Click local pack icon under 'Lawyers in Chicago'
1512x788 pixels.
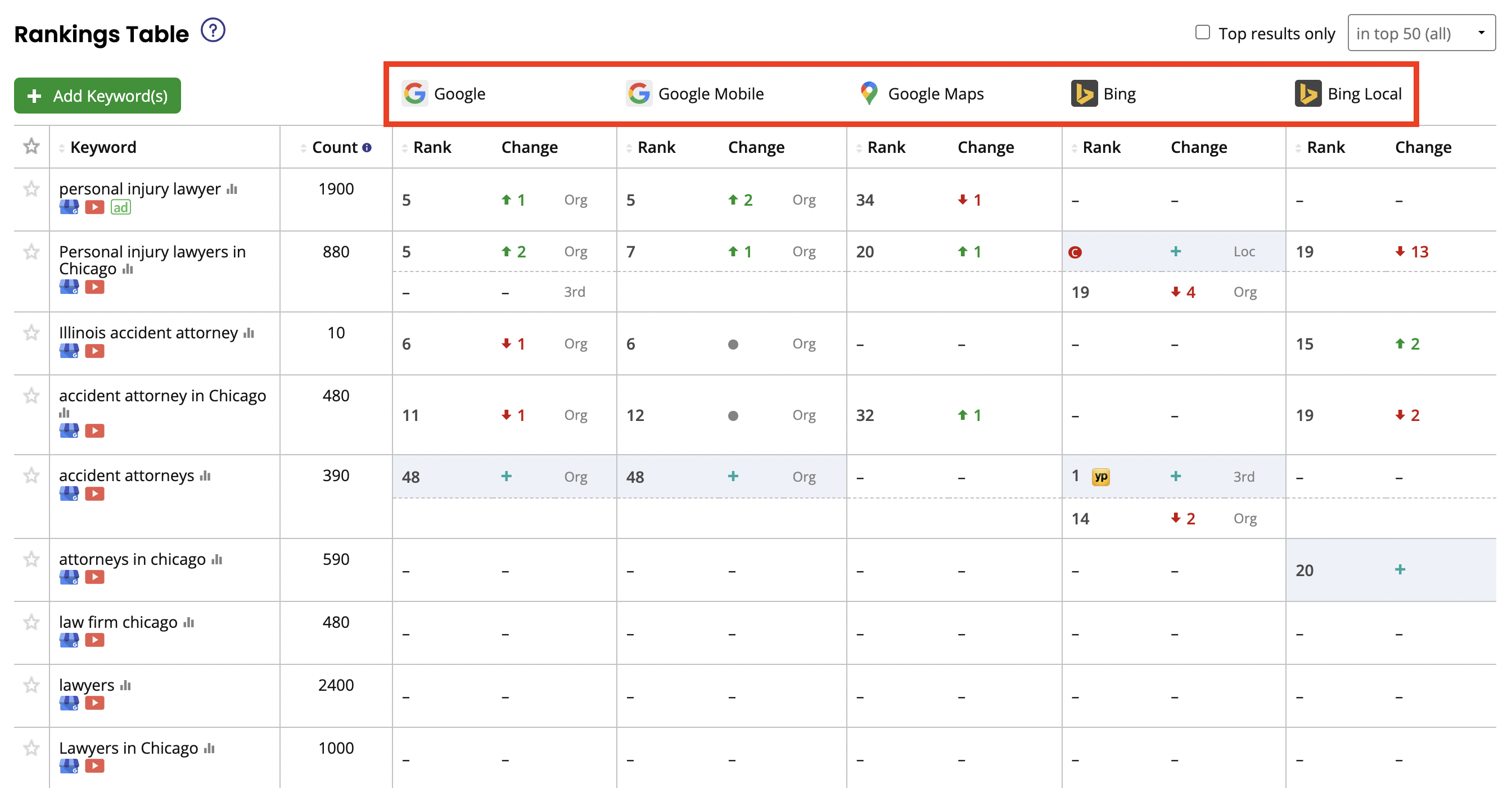(x=69, y=766)
